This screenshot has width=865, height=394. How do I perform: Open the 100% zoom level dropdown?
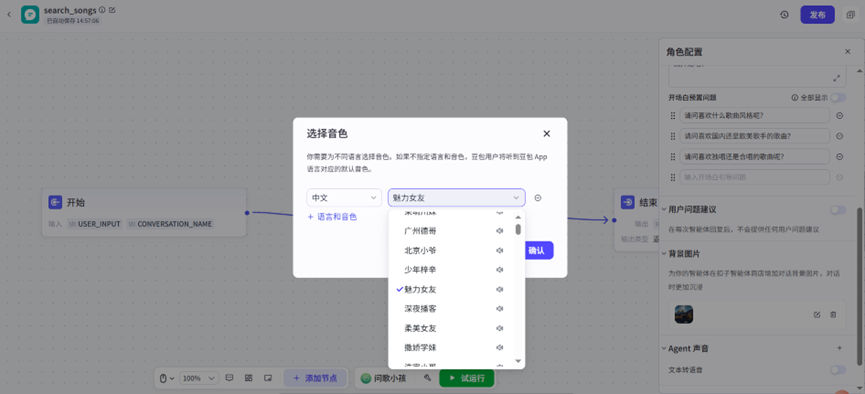click(x=199, y=379)
